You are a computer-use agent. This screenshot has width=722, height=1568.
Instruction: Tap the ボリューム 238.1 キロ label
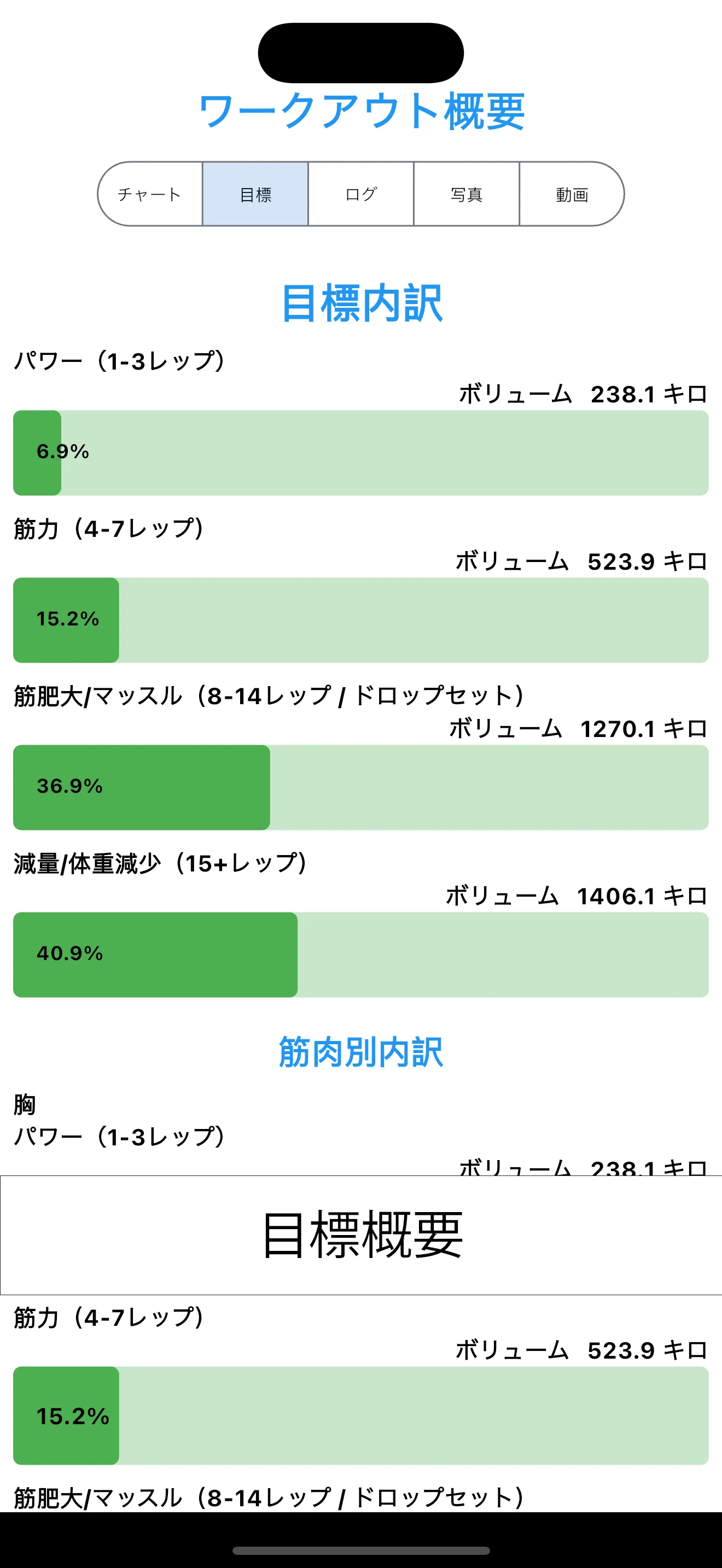pyautogui.click(x=581, y=395)
